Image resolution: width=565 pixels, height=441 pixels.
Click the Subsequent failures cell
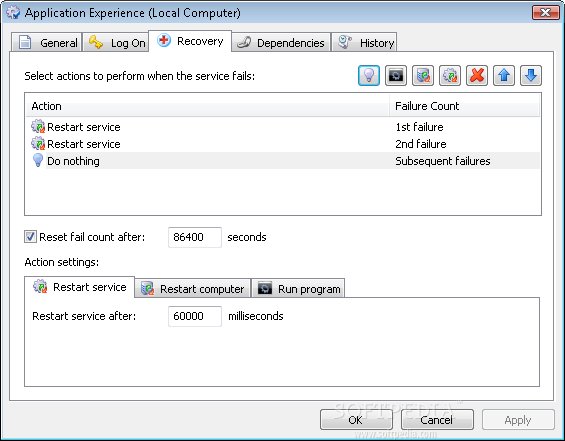pyautogui.click(x=442, y=161)
